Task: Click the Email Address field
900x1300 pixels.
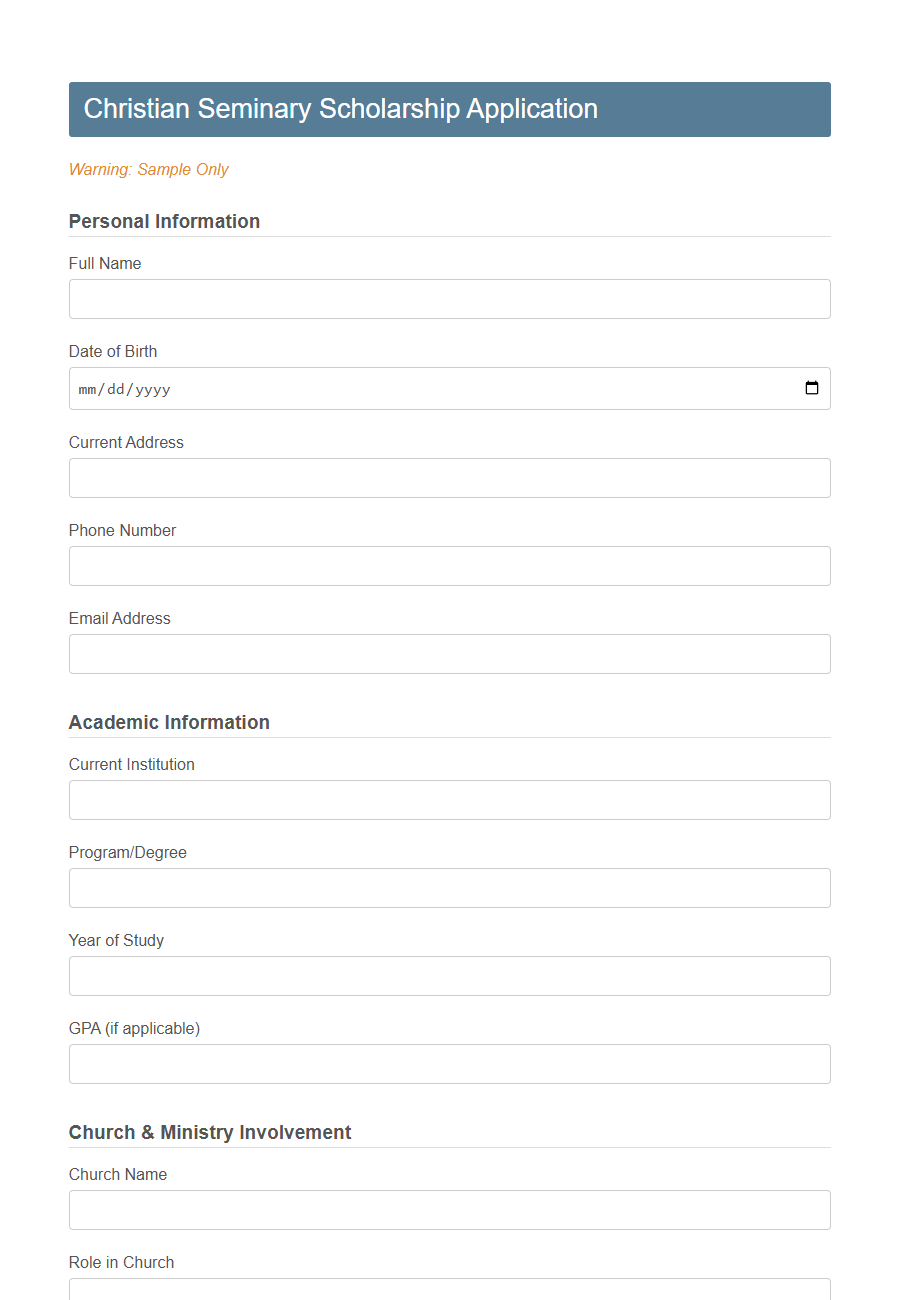Action: pyautogui.click(x=449, y=653)
